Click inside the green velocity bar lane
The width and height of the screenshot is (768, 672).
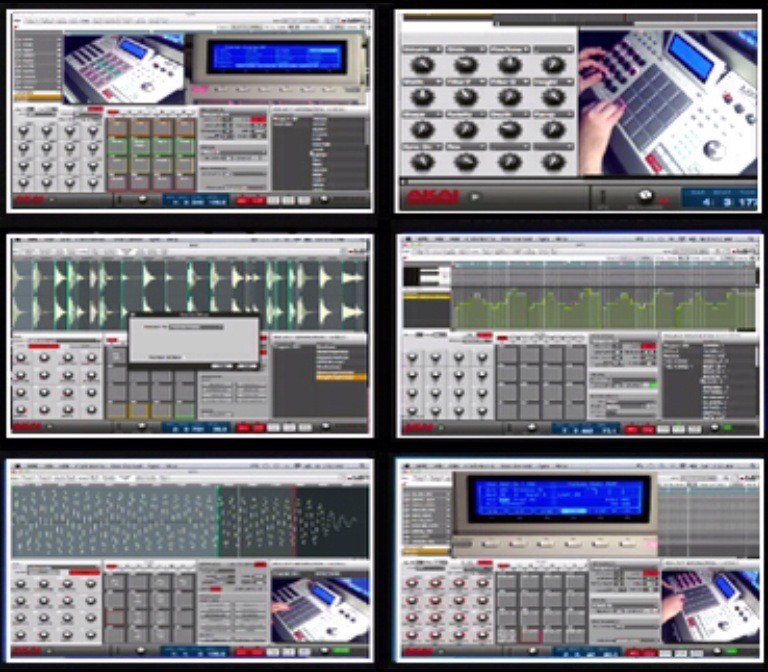click(603, 309)
